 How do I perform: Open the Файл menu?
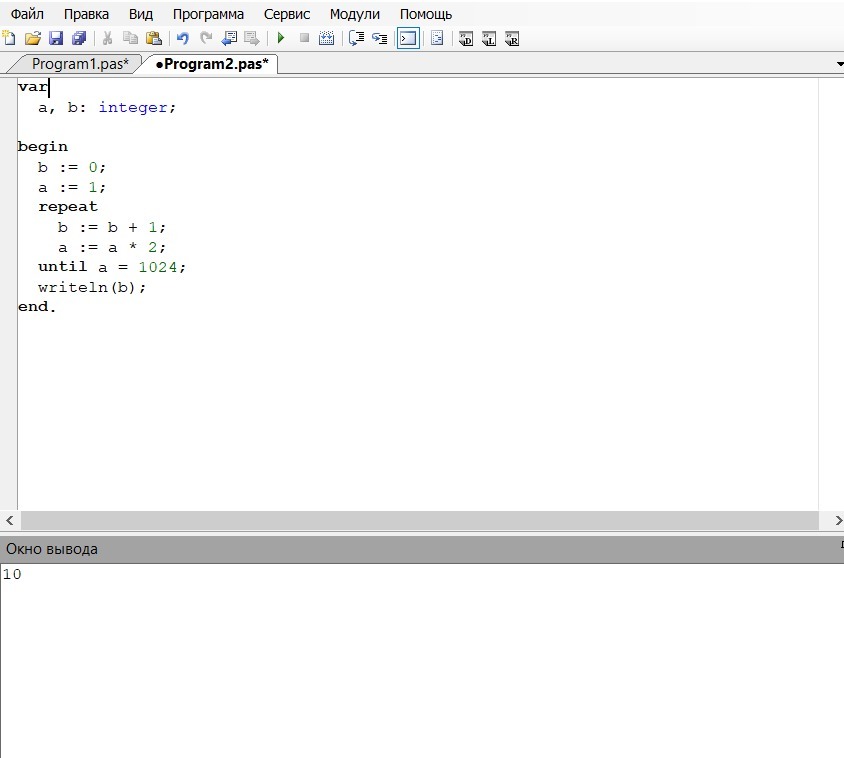[x=27, y=14]
